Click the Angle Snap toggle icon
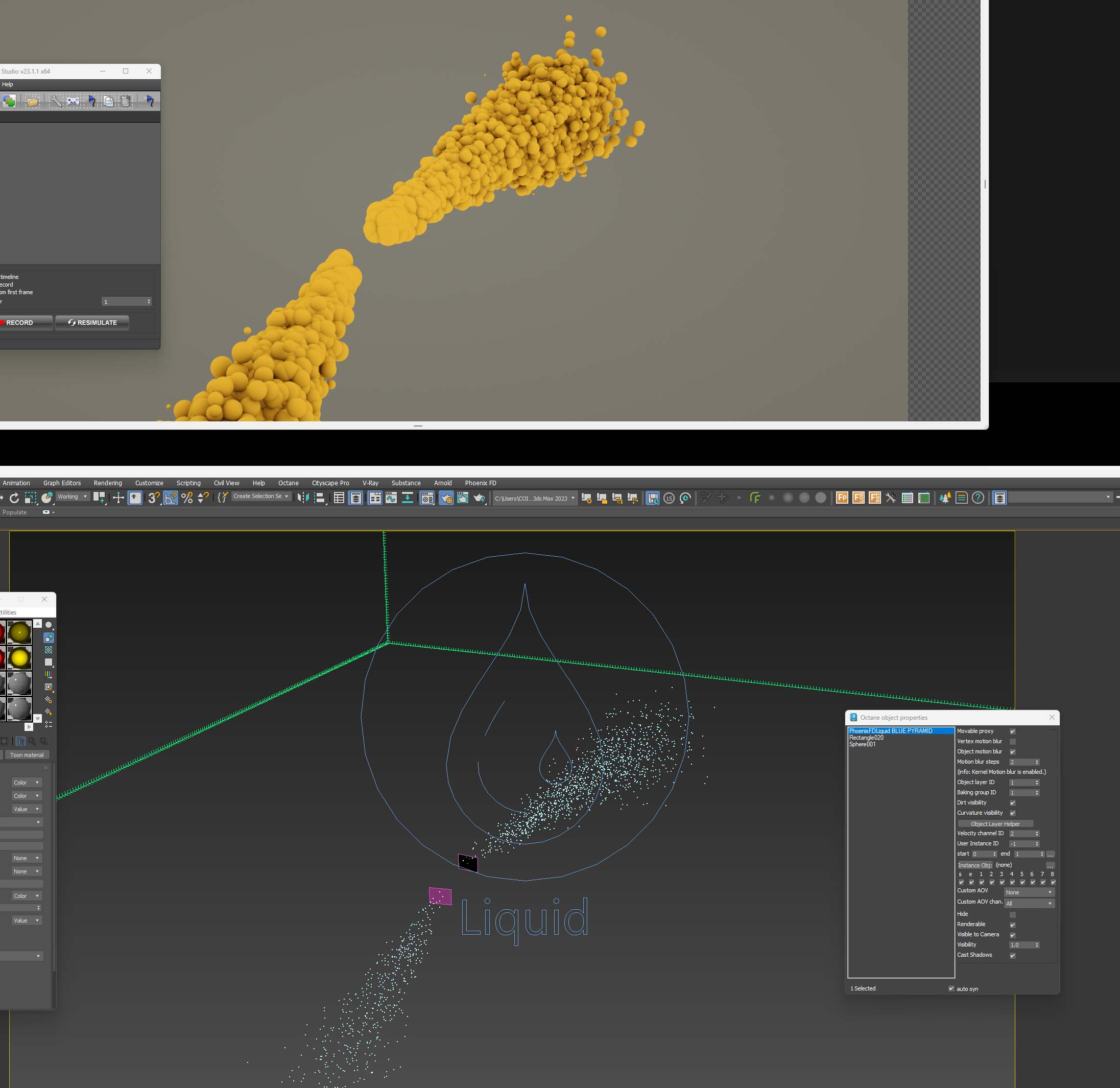The height and width of the screenshot is (1088, 1120). tap(170, 498)
